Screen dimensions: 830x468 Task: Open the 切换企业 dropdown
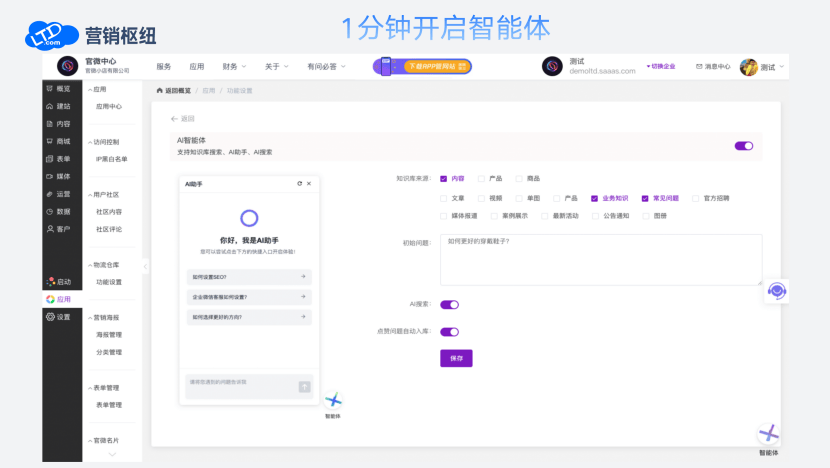pos(661,67)
